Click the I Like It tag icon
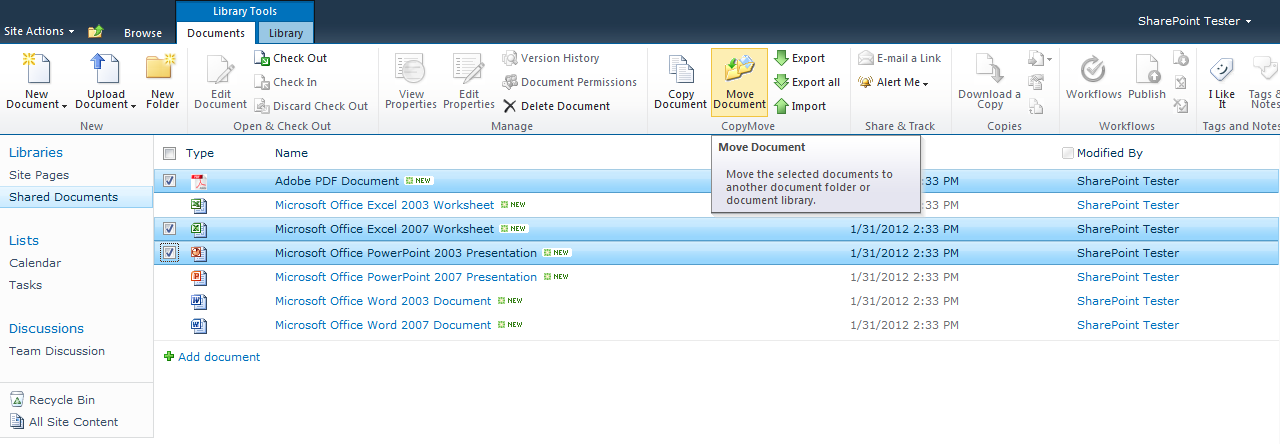Image resolution: width=1280 pixels, height=444 pixels. pyautogui.click(x=1222, y=70)
